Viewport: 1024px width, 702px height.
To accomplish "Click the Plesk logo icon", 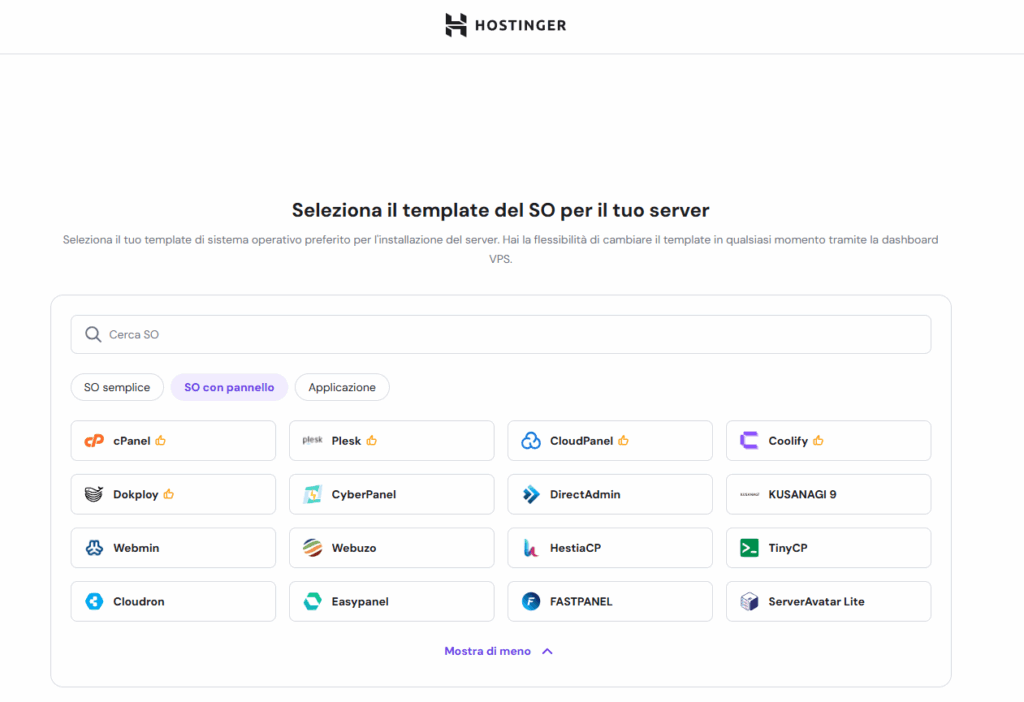I will (312, 440).
